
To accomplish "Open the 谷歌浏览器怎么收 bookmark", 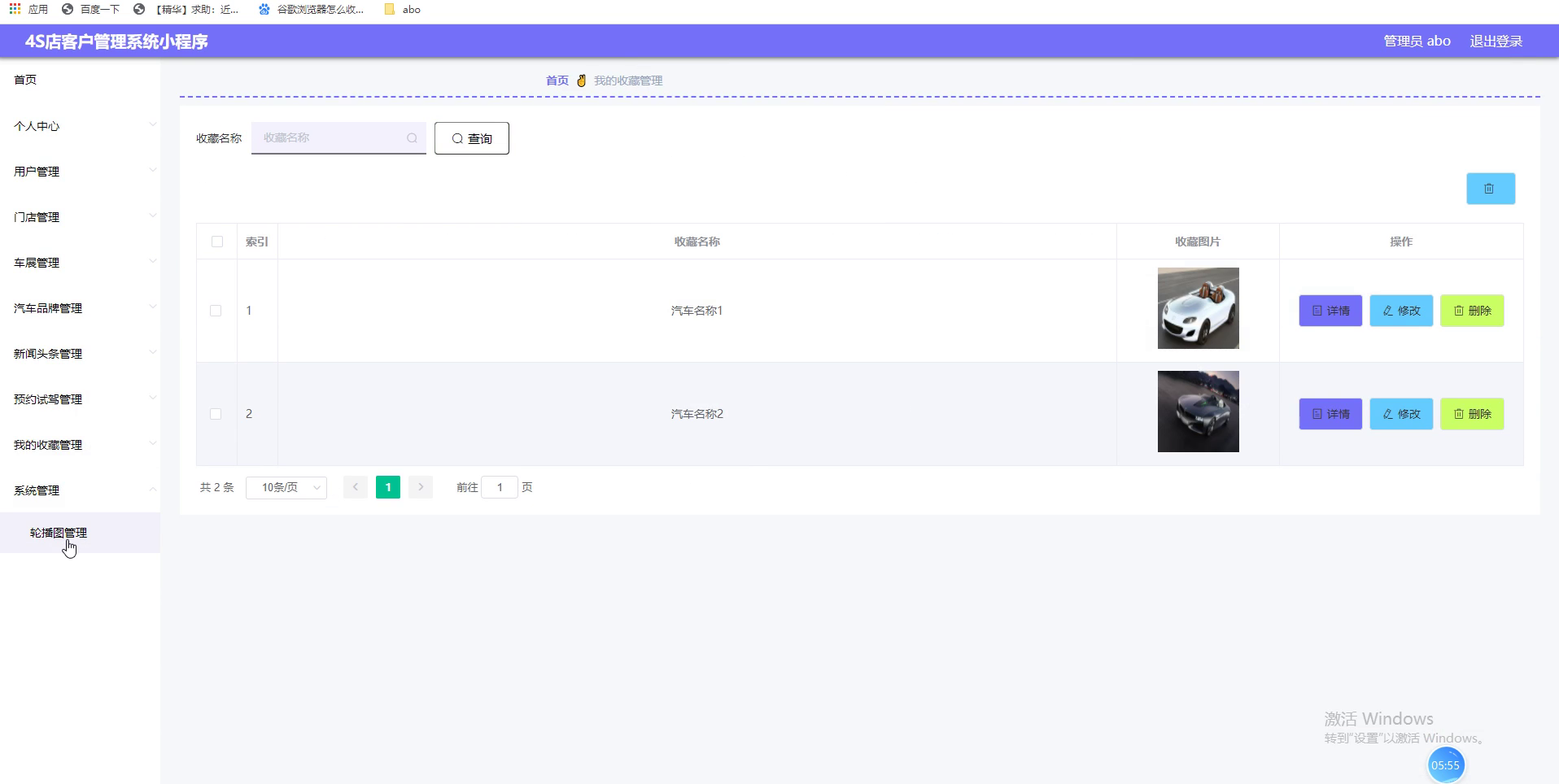I will click(311, 9).
